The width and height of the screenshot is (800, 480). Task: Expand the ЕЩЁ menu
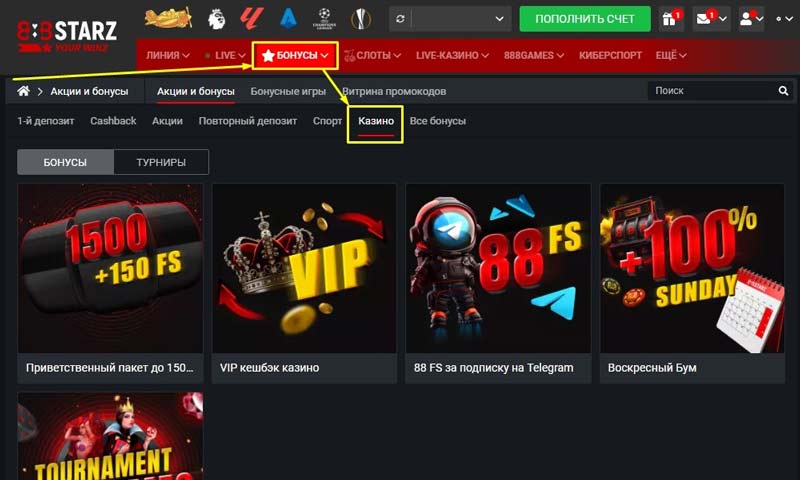(671, 55)
